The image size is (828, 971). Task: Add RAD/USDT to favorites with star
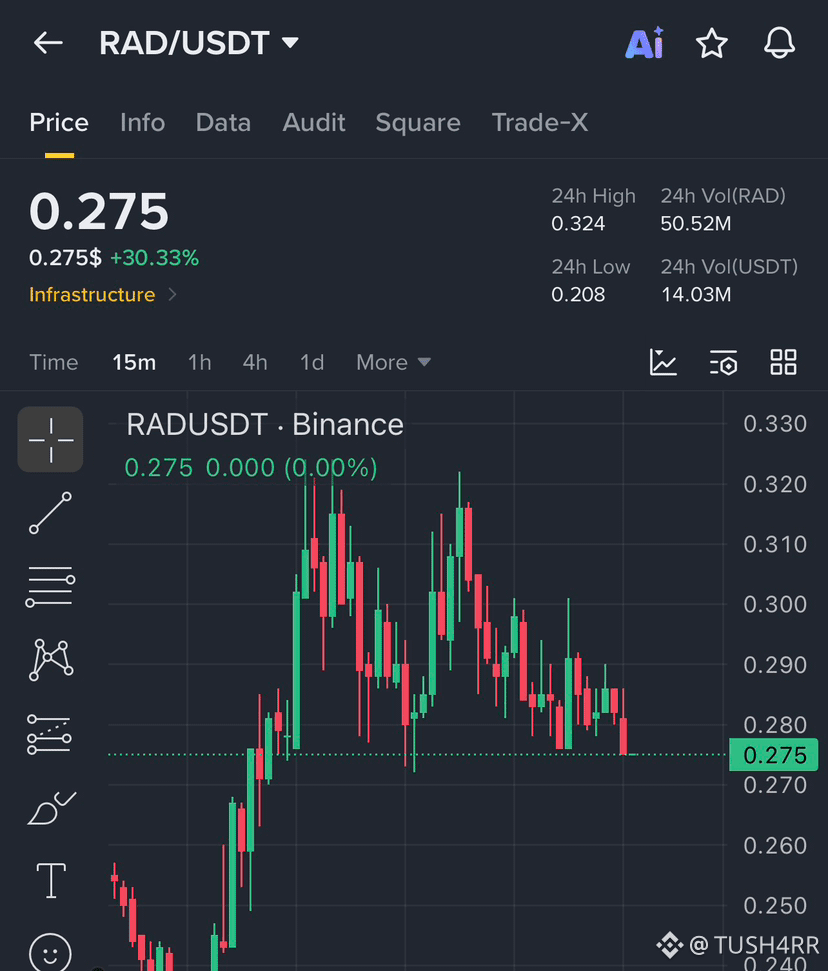(x=712, y=43)
